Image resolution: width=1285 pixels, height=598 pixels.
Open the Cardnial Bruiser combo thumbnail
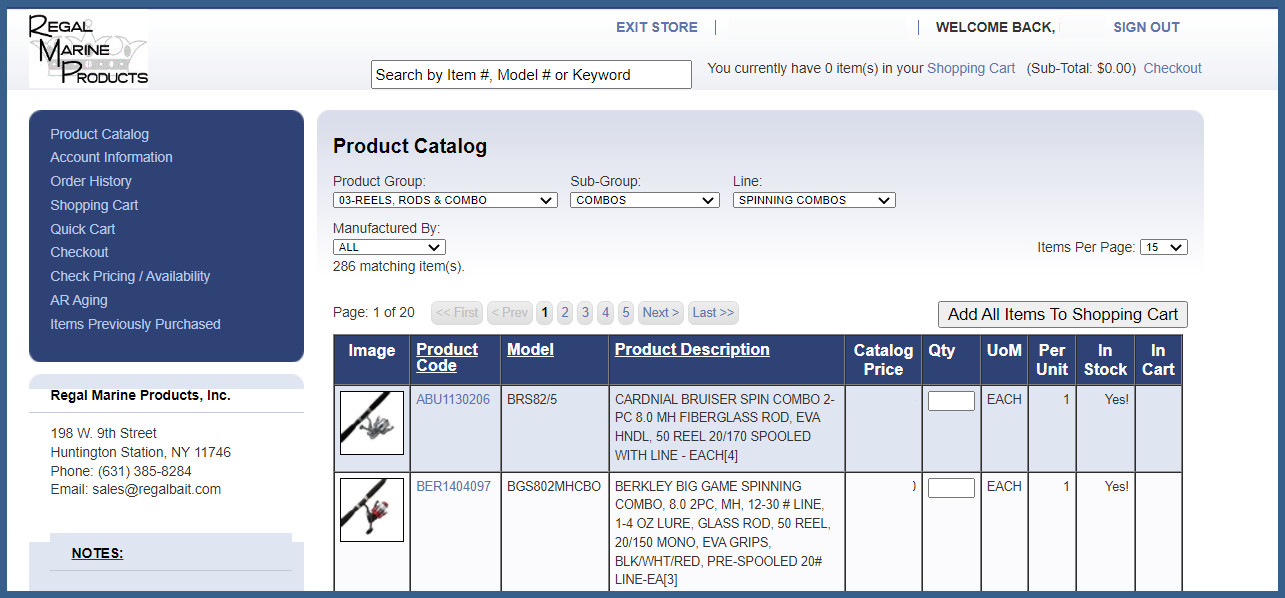click(x=372, y=423)
